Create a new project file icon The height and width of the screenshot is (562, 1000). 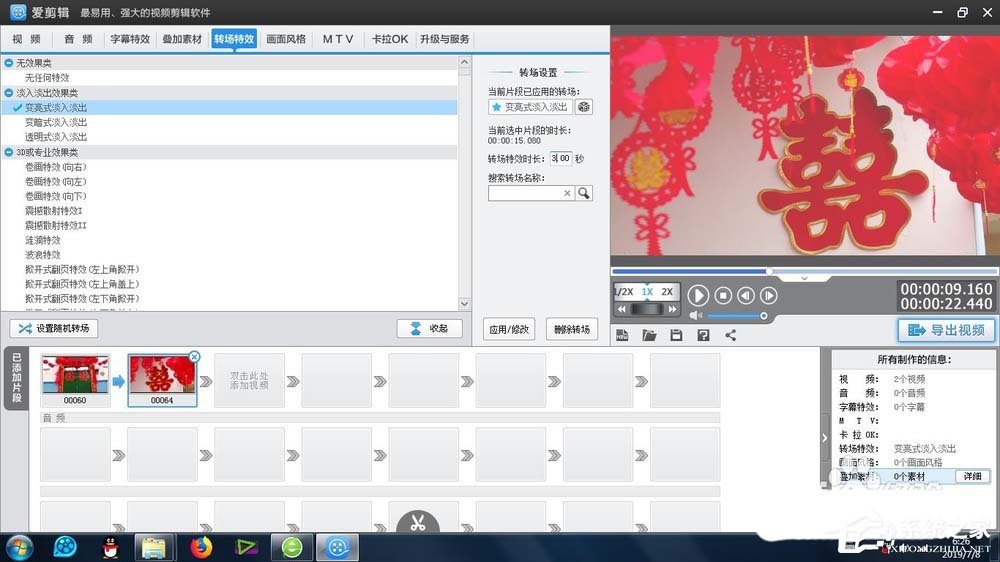click(622, 336)
